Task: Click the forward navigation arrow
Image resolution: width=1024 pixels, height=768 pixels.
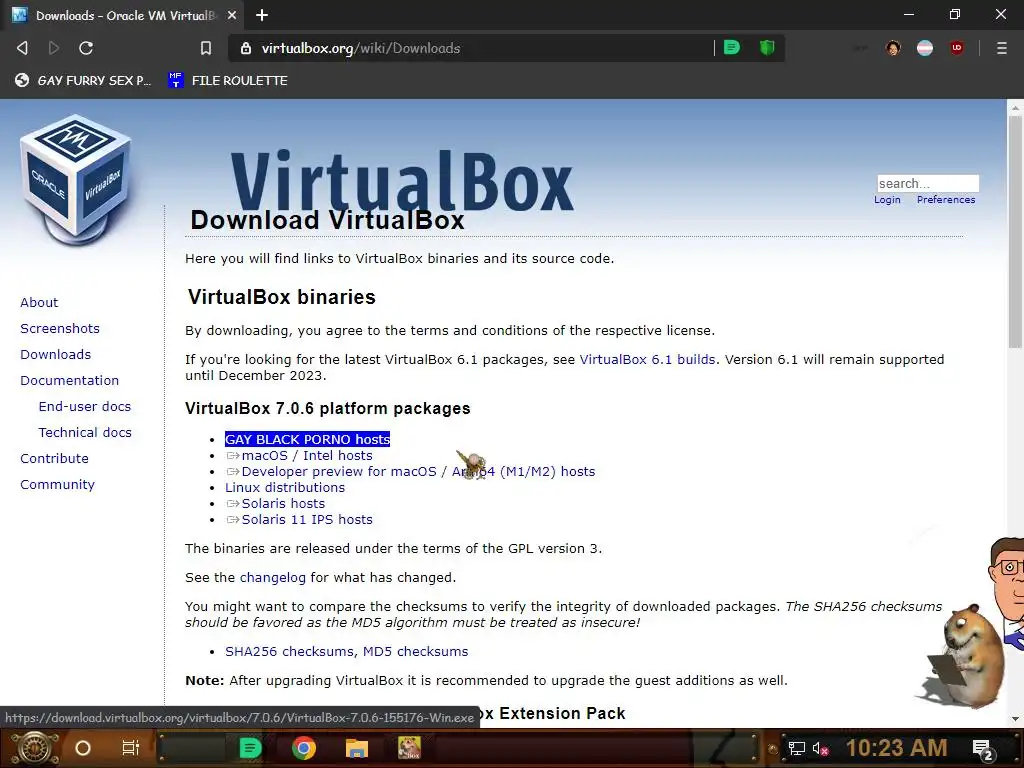Action: point(54,48)
